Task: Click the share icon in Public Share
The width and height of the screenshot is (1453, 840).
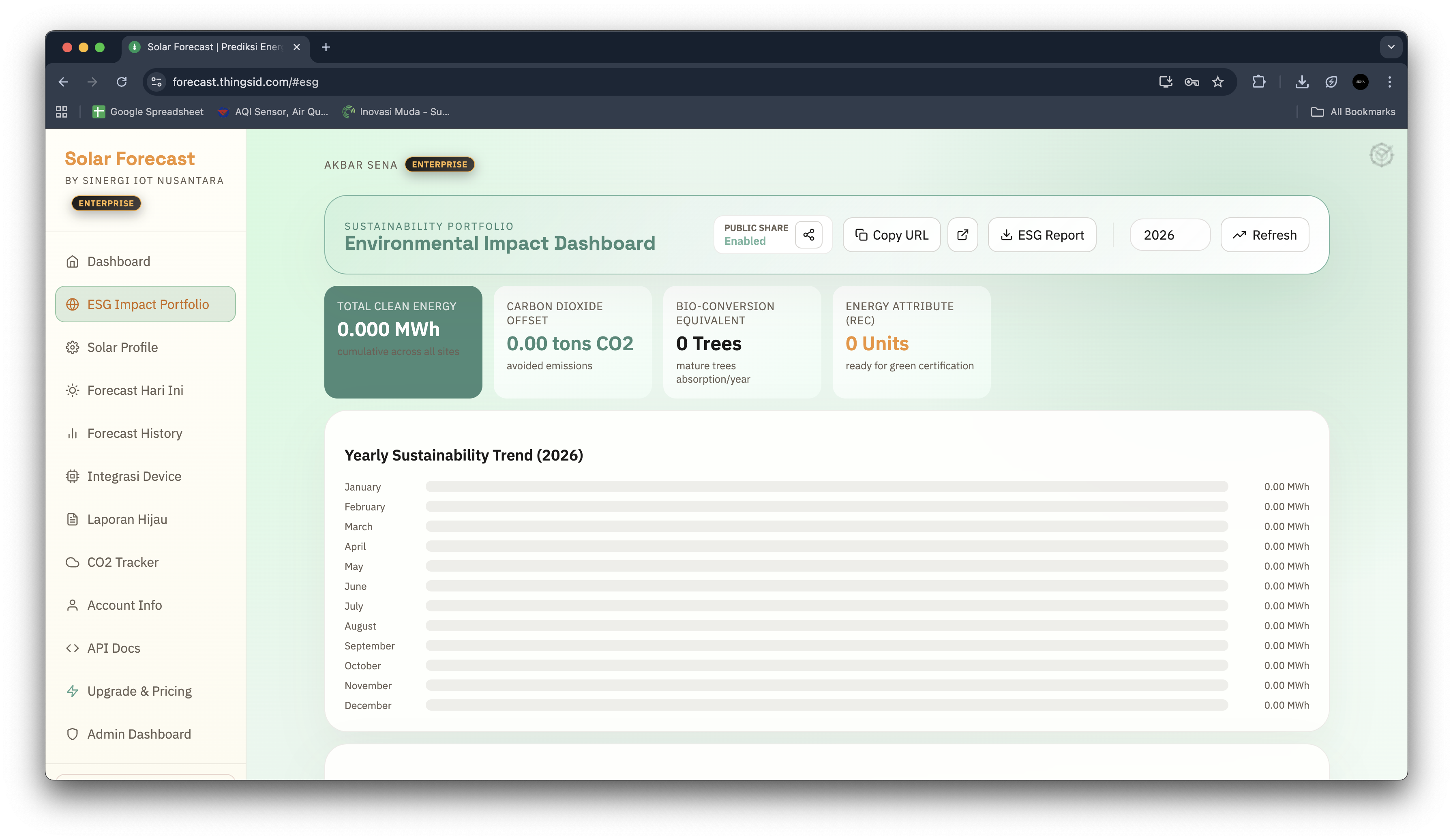Action: (x=808, y=235)
